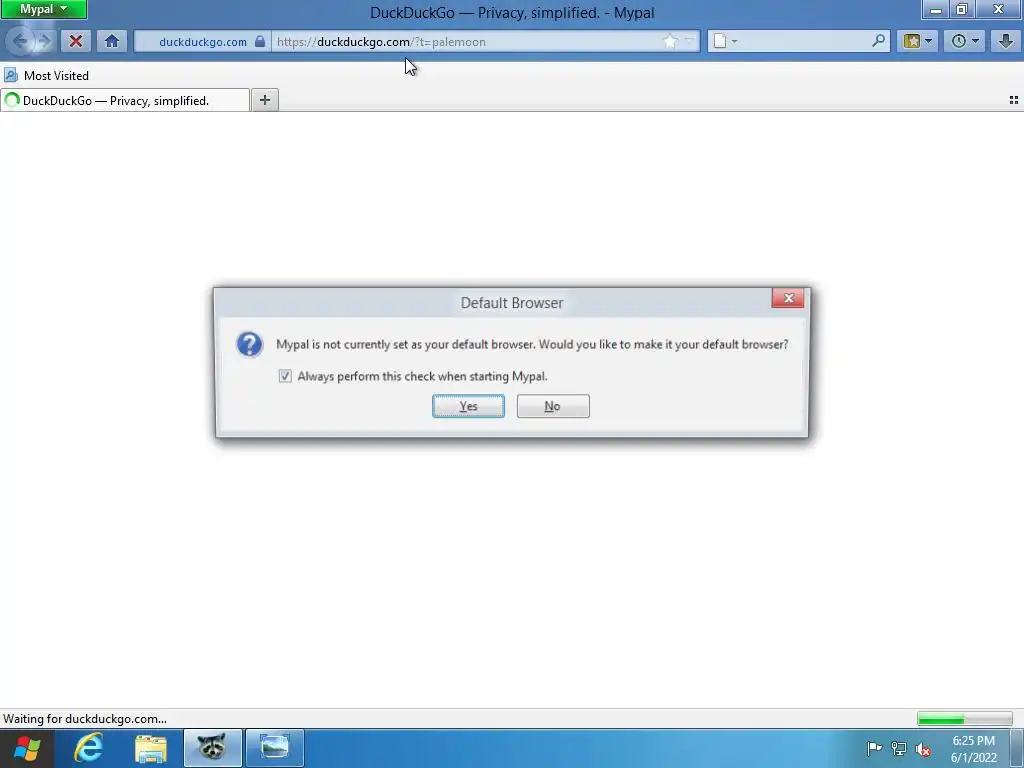Close the Default Browser dialog

click(x=788, y=298)
